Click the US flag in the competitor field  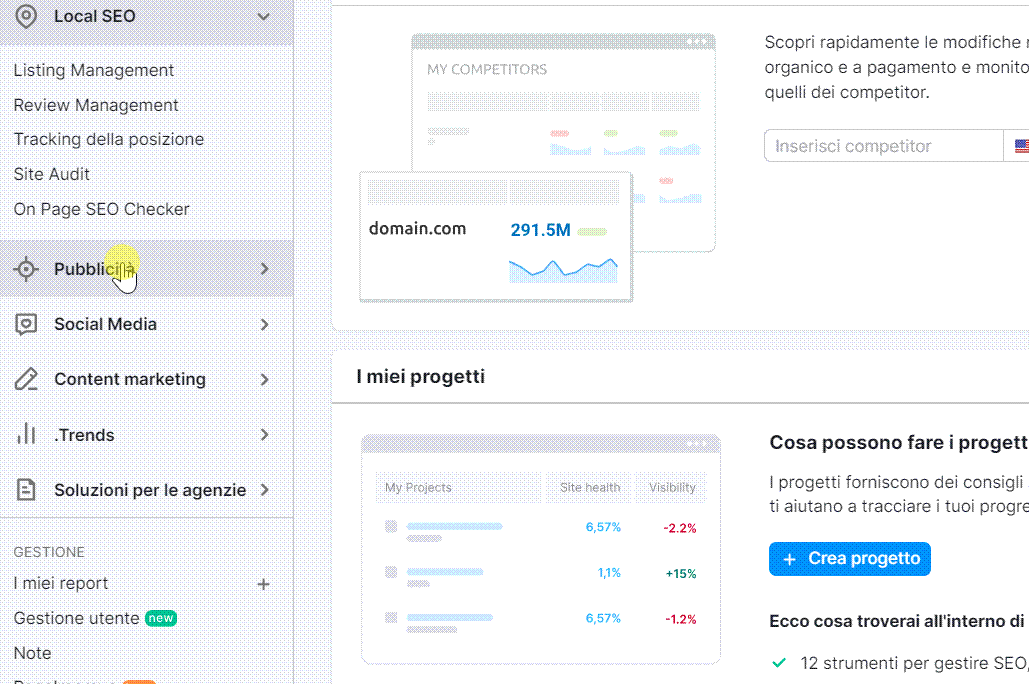click(1019, 145)
